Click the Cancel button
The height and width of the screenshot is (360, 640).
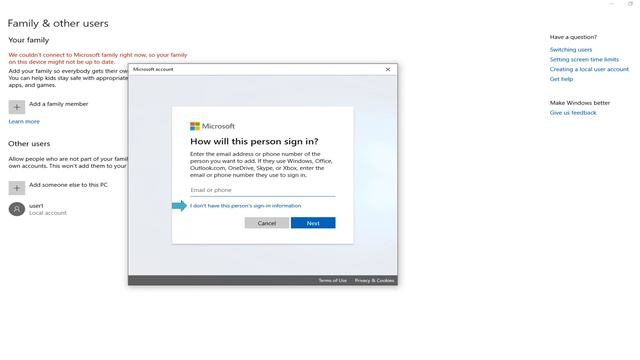click(x=267, y=223)
